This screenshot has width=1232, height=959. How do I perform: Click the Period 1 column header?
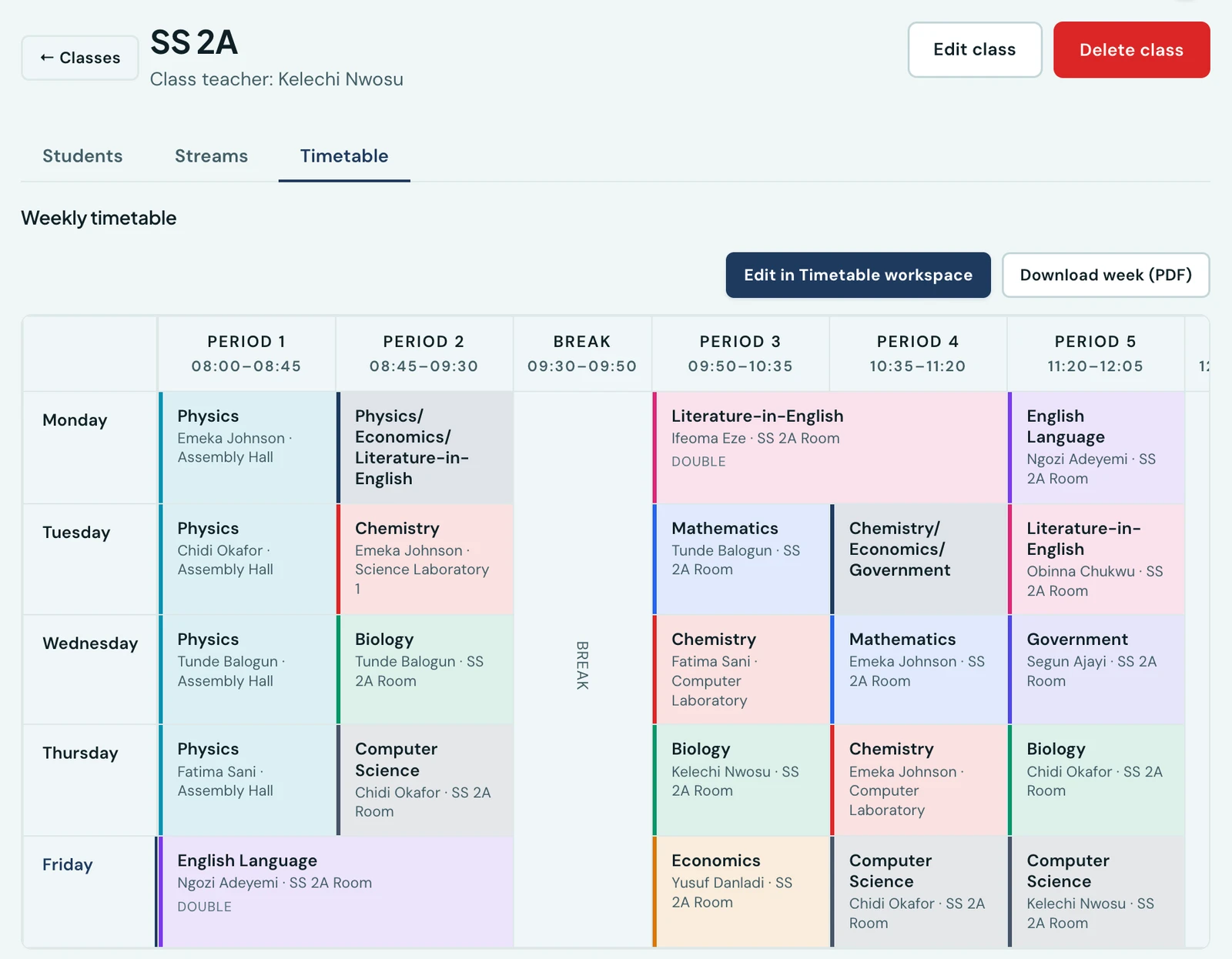point(246,353)
